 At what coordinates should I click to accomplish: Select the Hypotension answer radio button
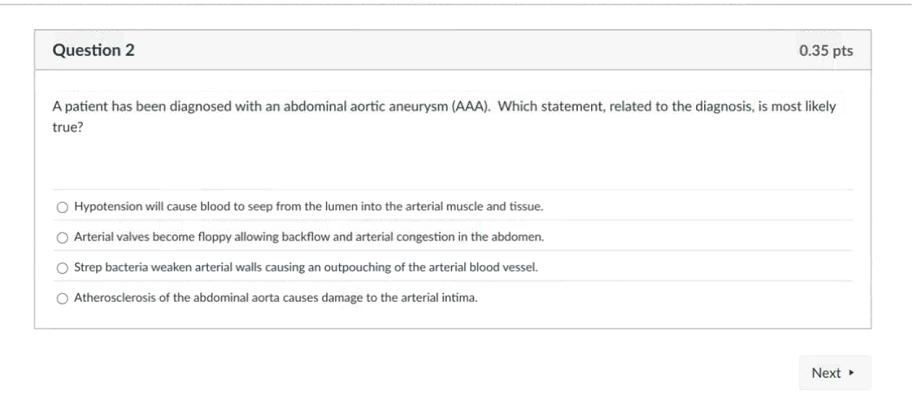coord(63,207)
